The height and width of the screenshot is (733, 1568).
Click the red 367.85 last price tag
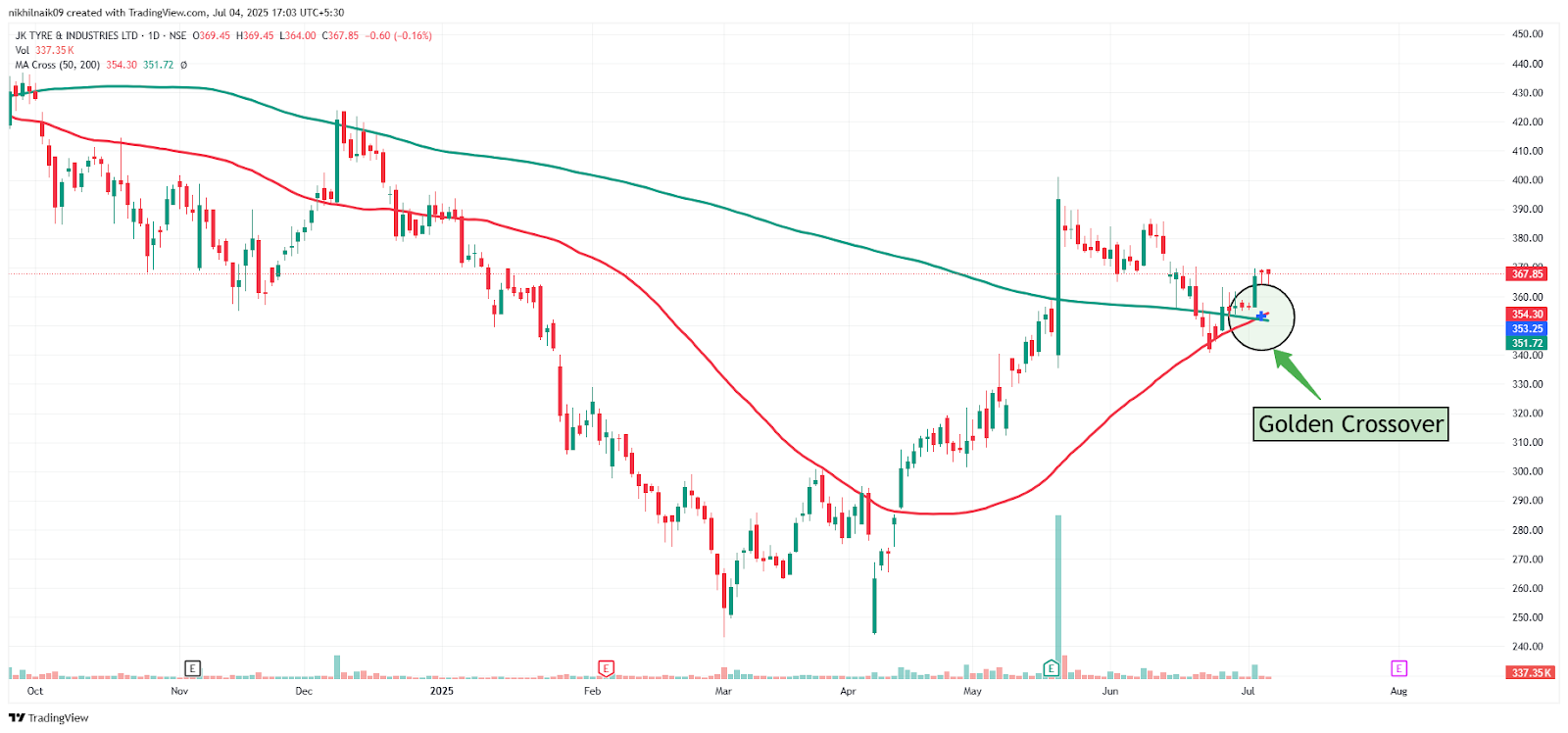tap(1527, 274)
